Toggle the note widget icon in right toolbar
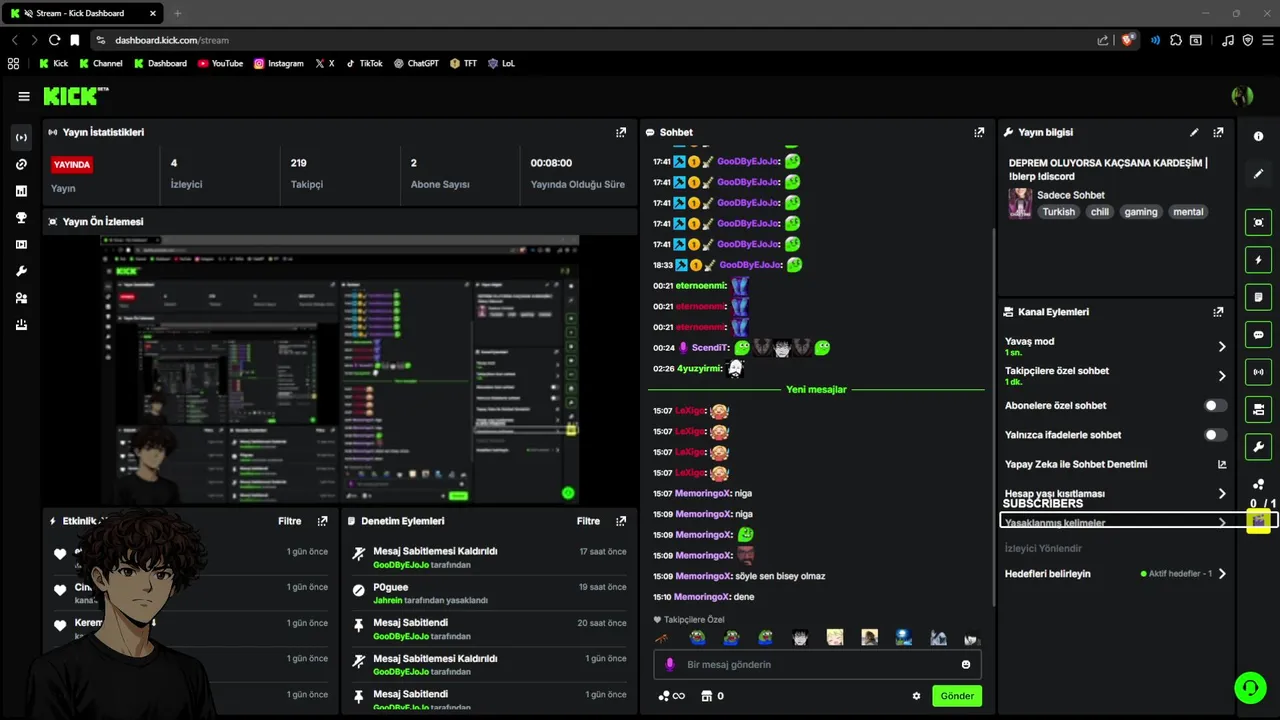Viewport: 1280px width, 720px height. click(x=1258, y=297)
